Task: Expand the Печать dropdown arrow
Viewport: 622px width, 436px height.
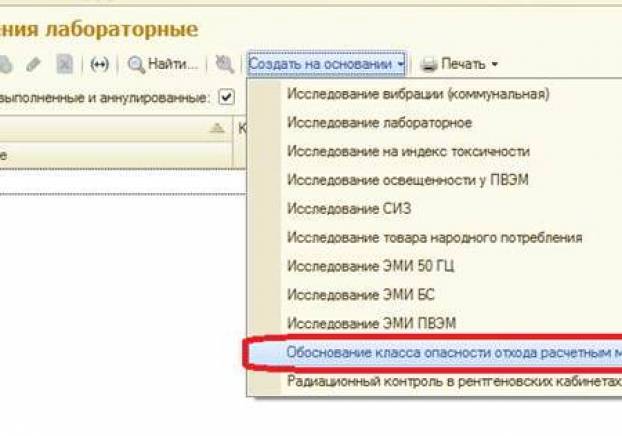Action: (x=495, y=65)
